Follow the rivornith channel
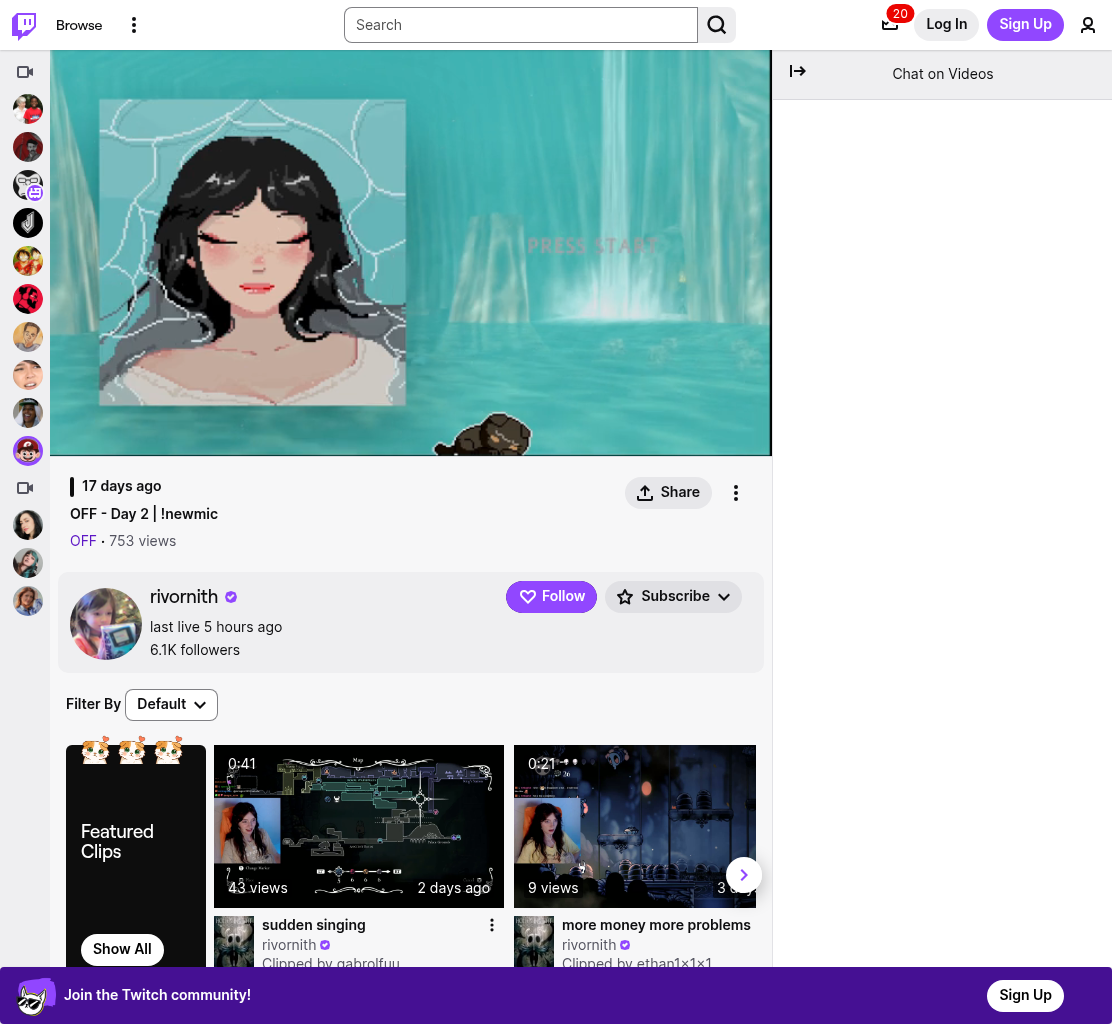The width and height of the screenshot is (1112, 1024). tap(551, 596)
